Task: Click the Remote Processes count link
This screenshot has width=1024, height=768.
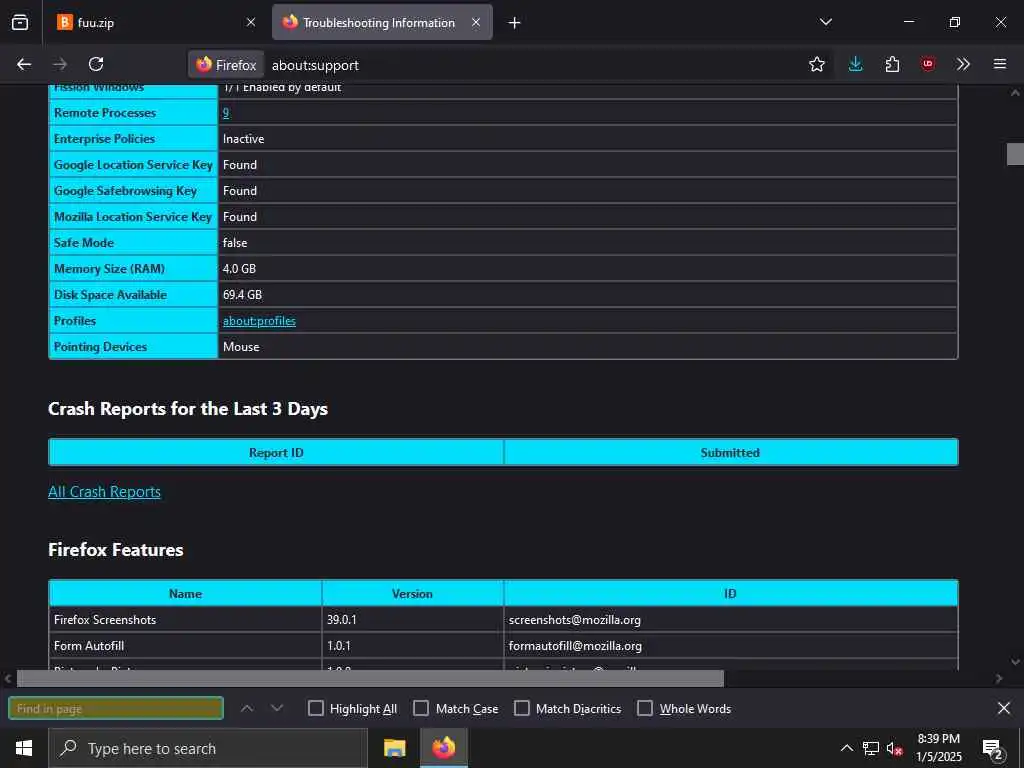Action: click(x=226, y=112)
